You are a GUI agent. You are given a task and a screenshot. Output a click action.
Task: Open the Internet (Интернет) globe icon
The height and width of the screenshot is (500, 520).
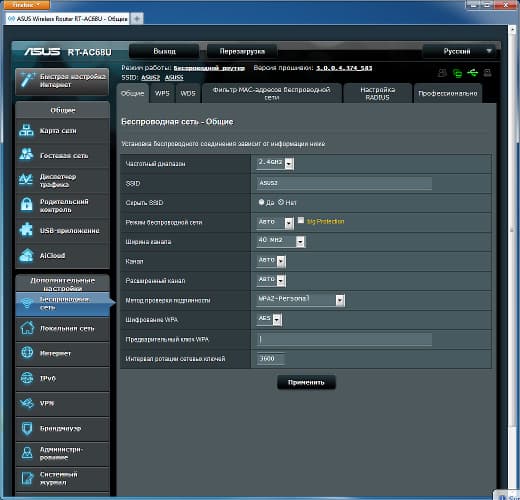click(x=27, y=353)
